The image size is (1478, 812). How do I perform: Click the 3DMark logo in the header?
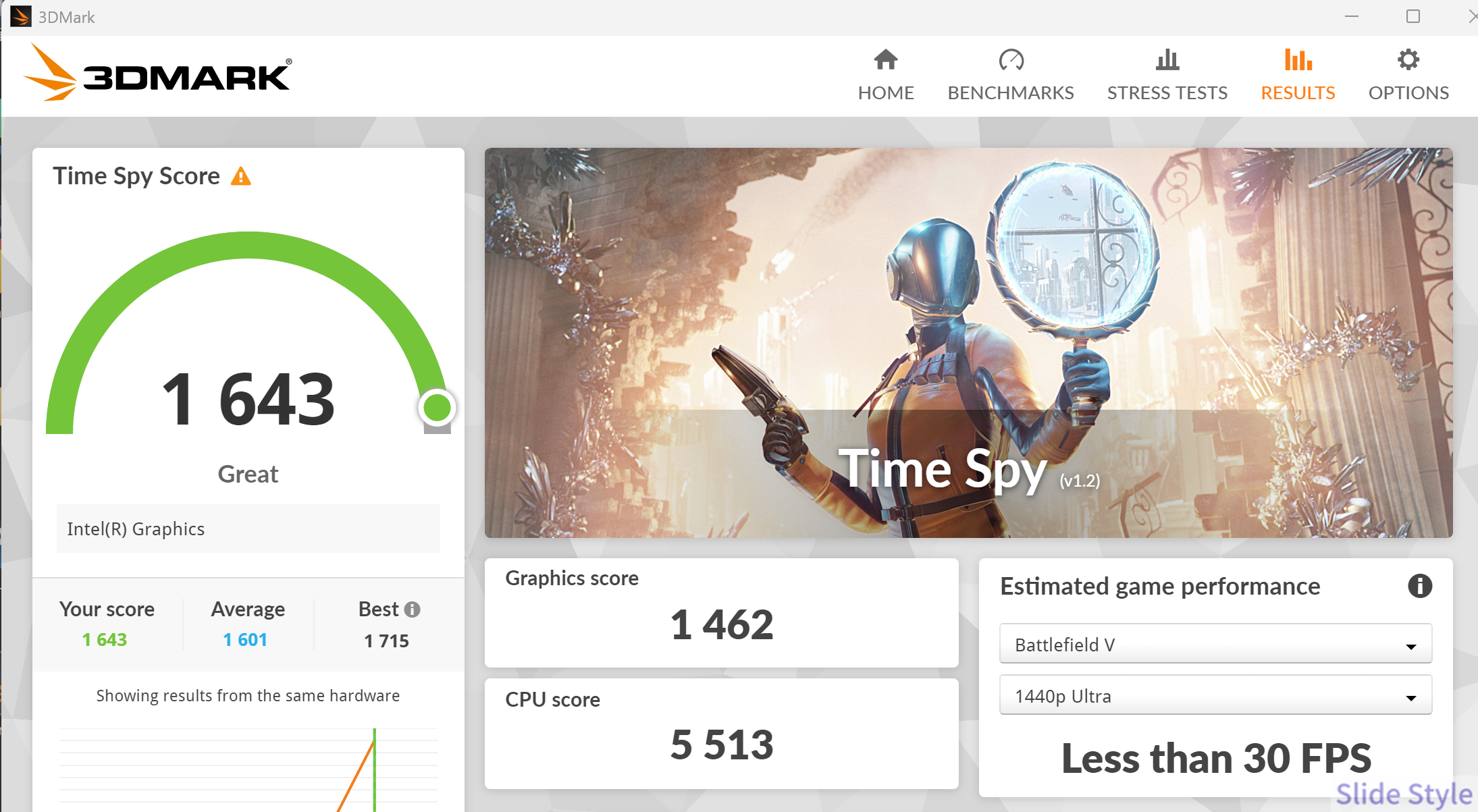[x=157, y=73]
